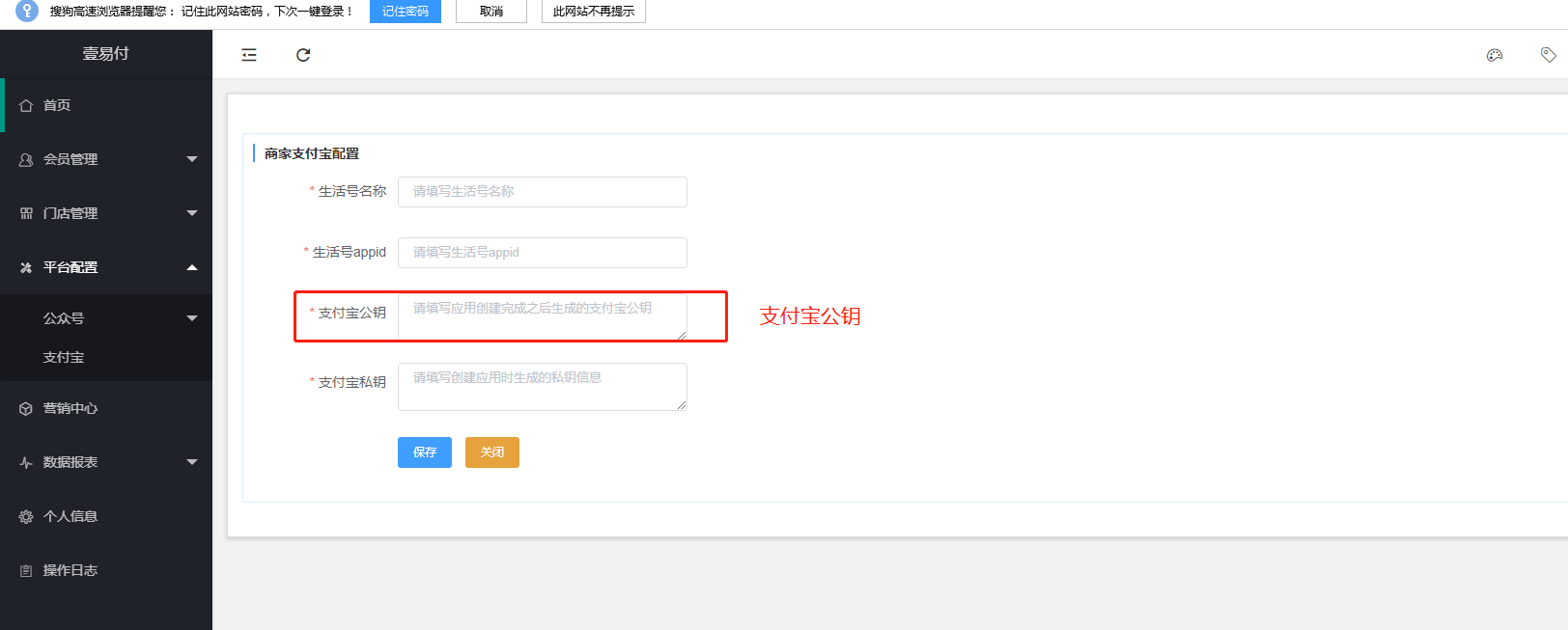This screenshot has width=1568, height=630.
Task: Click the tools icon beside 平台配置
Action: (26, 267)
